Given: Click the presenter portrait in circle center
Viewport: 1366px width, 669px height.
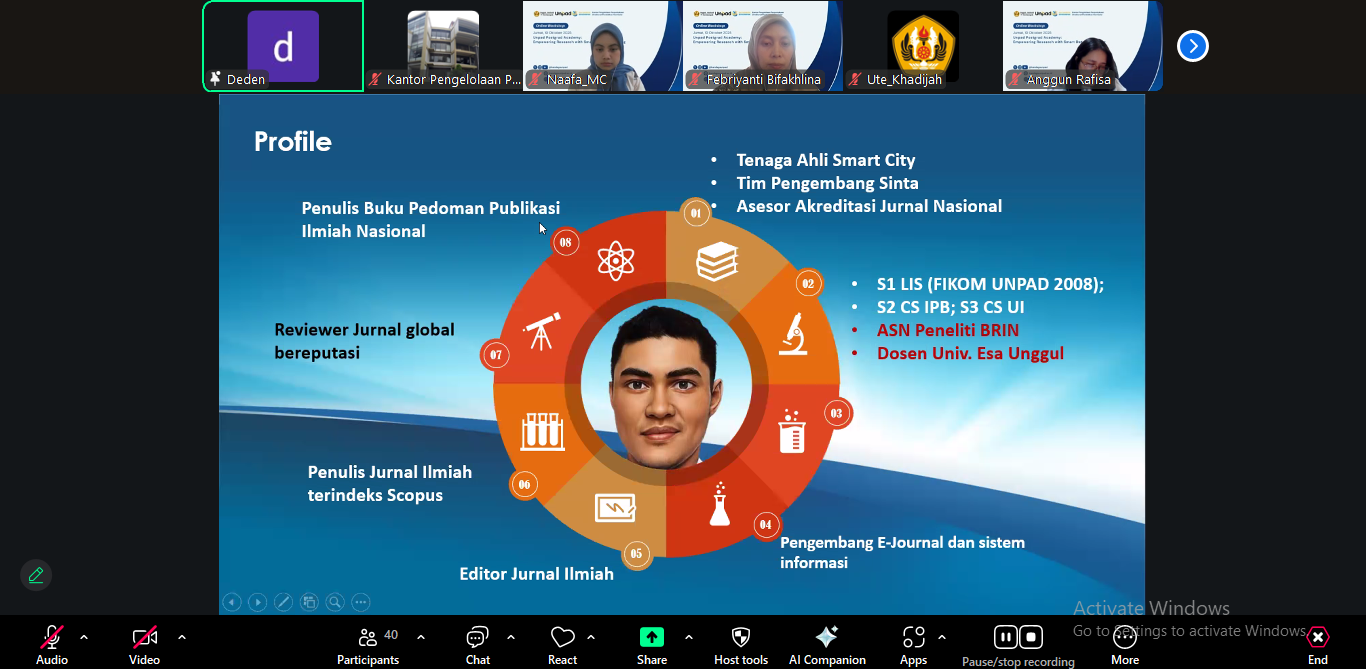Looking at the screenshot, I should click(666, 383).
